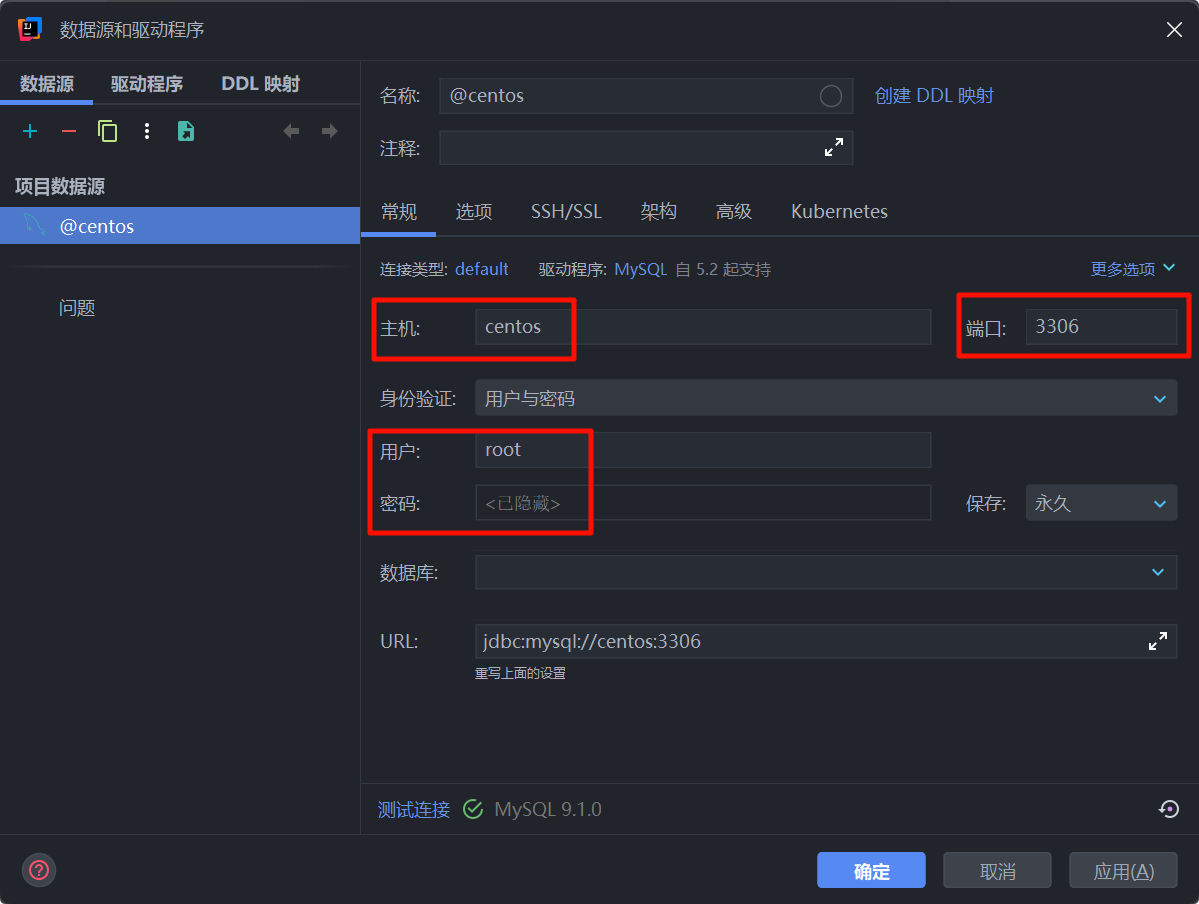This screenshot has height=904, width=1199.
Task: Click the remove data source minus icon
Action: click(69, 132)
